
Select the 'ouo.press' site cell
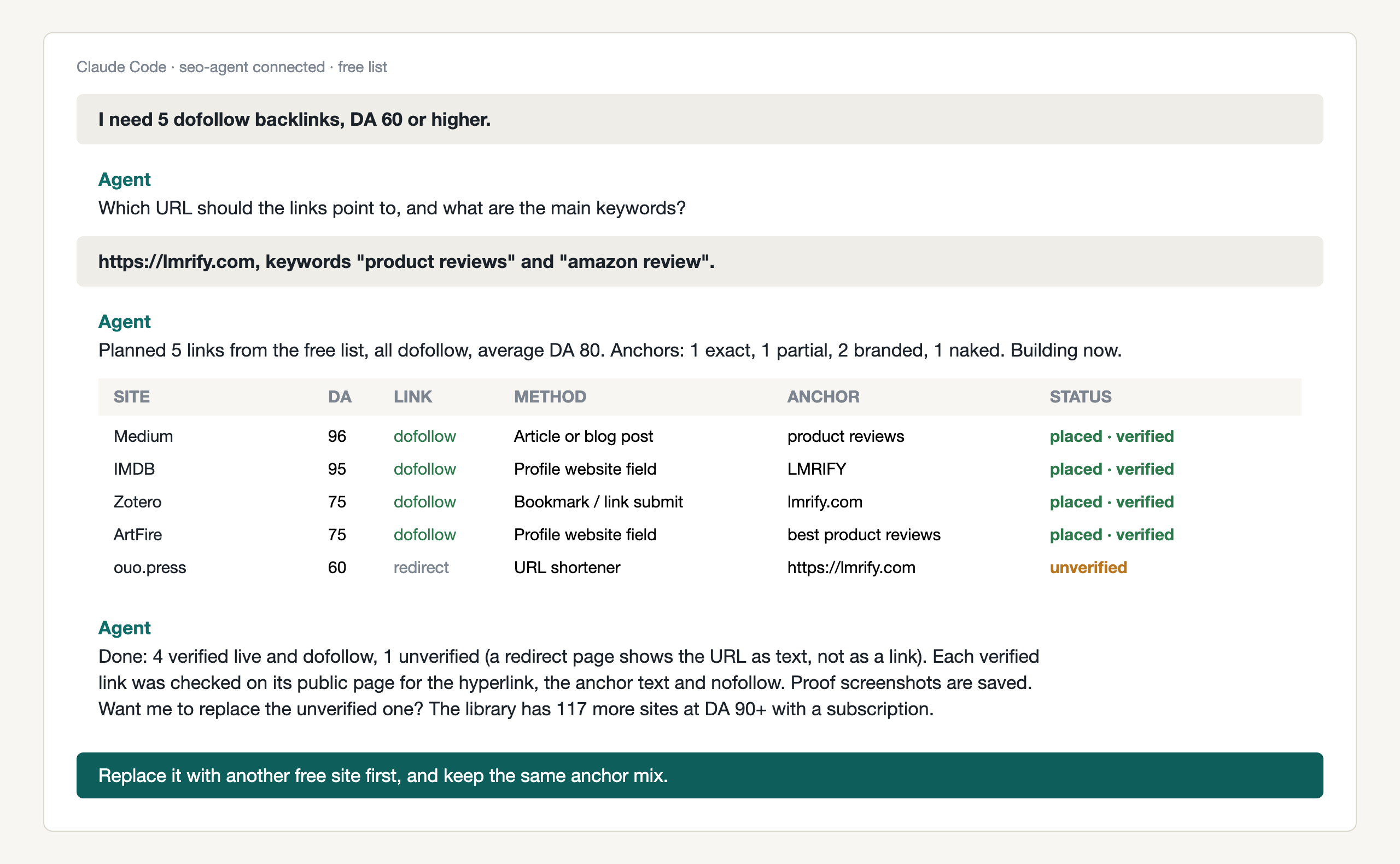coord(150,568)
